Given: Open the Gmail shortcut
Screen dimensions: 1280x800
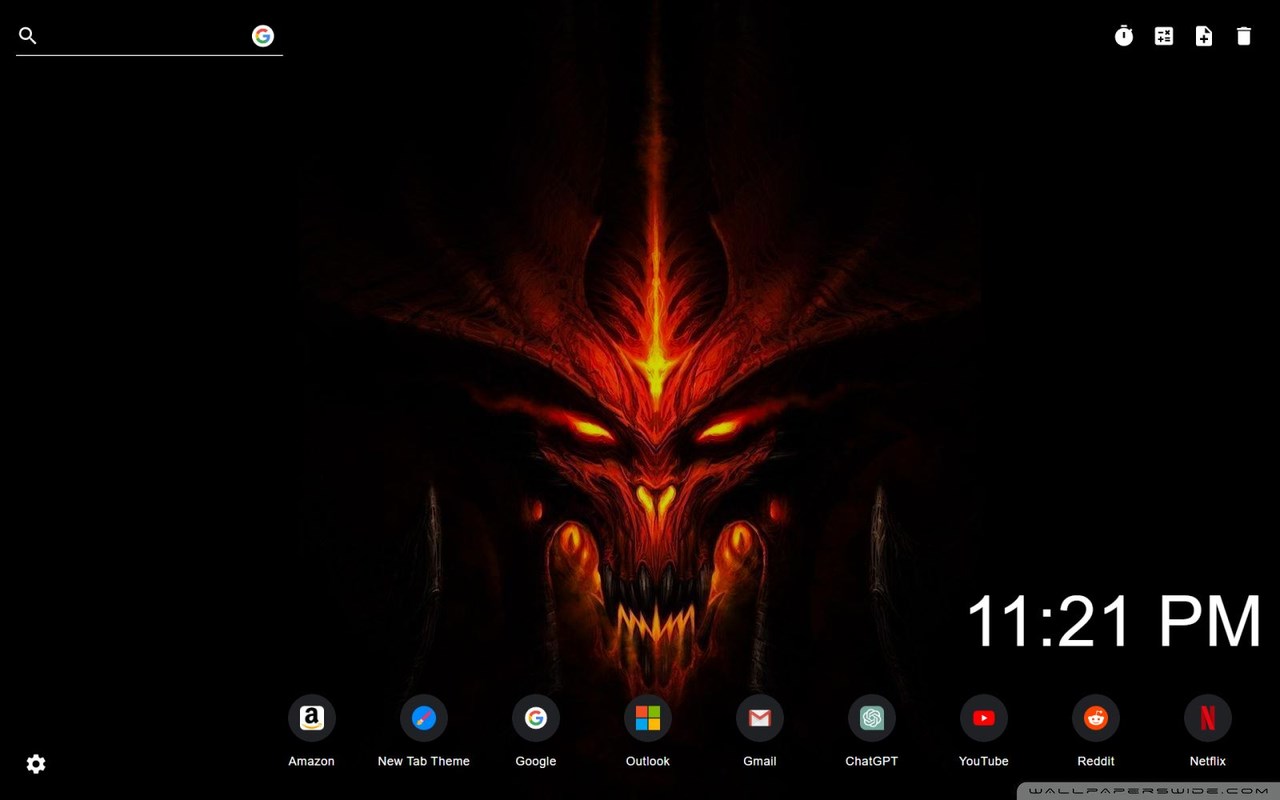Looking at the screenshot, I should click(x=760, y=718).
